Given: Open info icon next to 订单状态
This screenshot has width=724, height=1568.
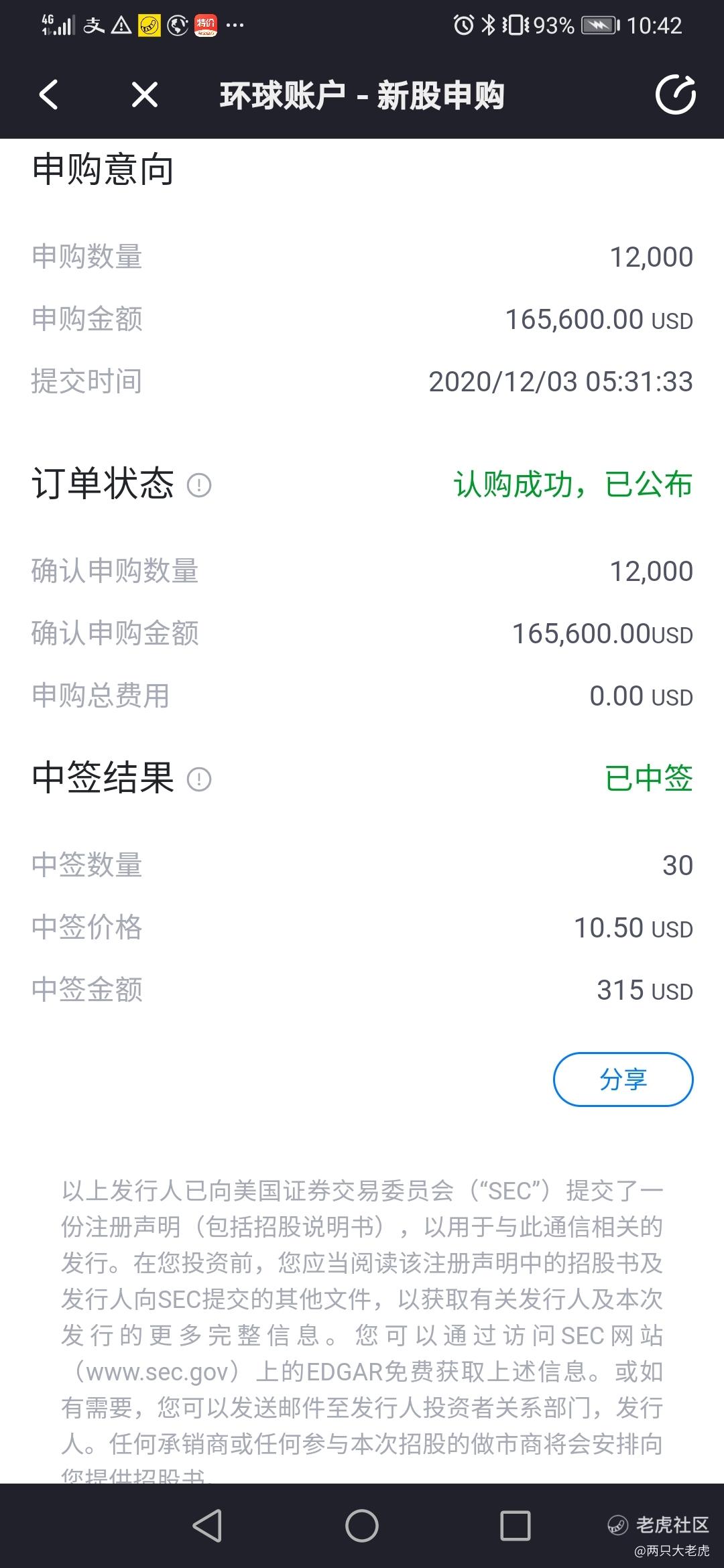Looking at the screenshot, I should tap(199, 484).
